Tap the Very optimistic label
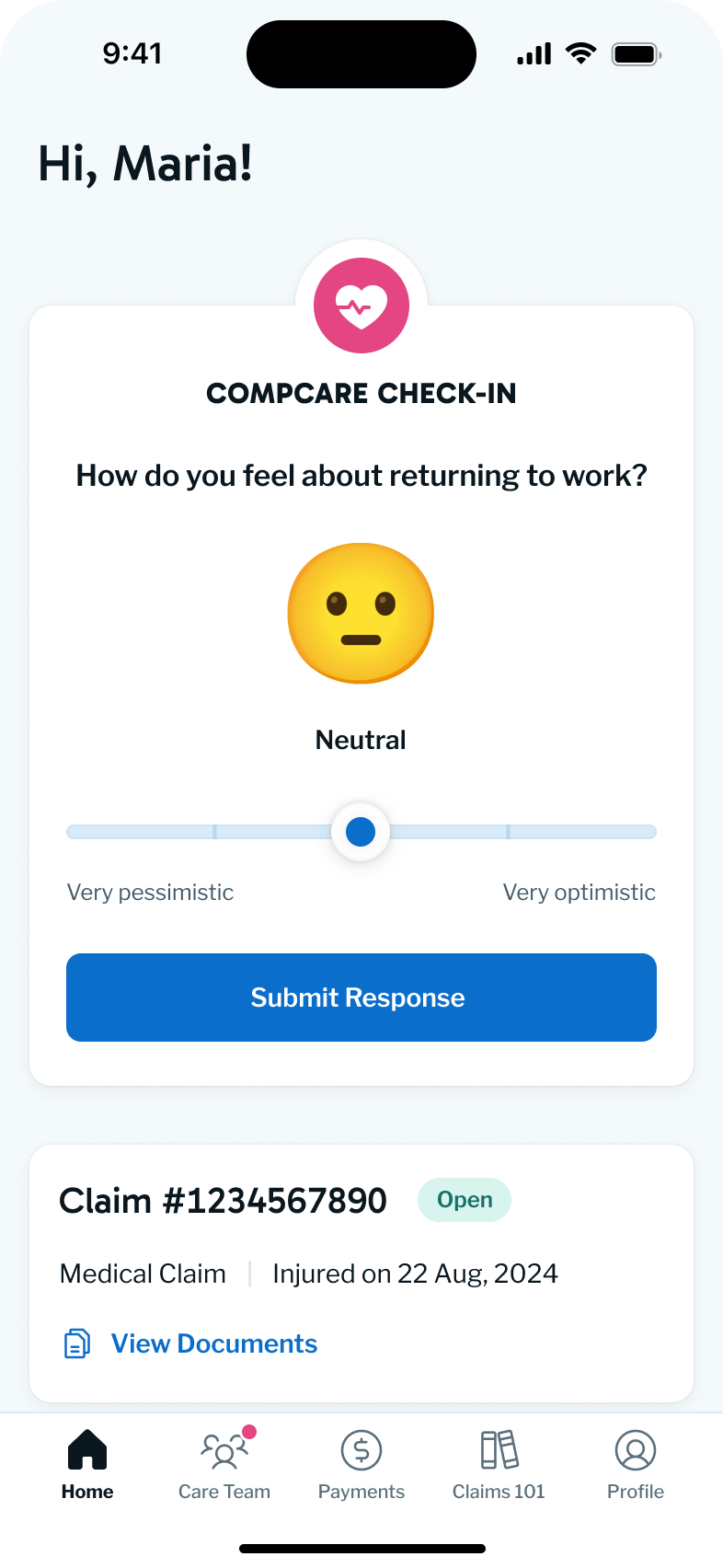The width and height of the screenshot is (723, 1568). [579, 892]
